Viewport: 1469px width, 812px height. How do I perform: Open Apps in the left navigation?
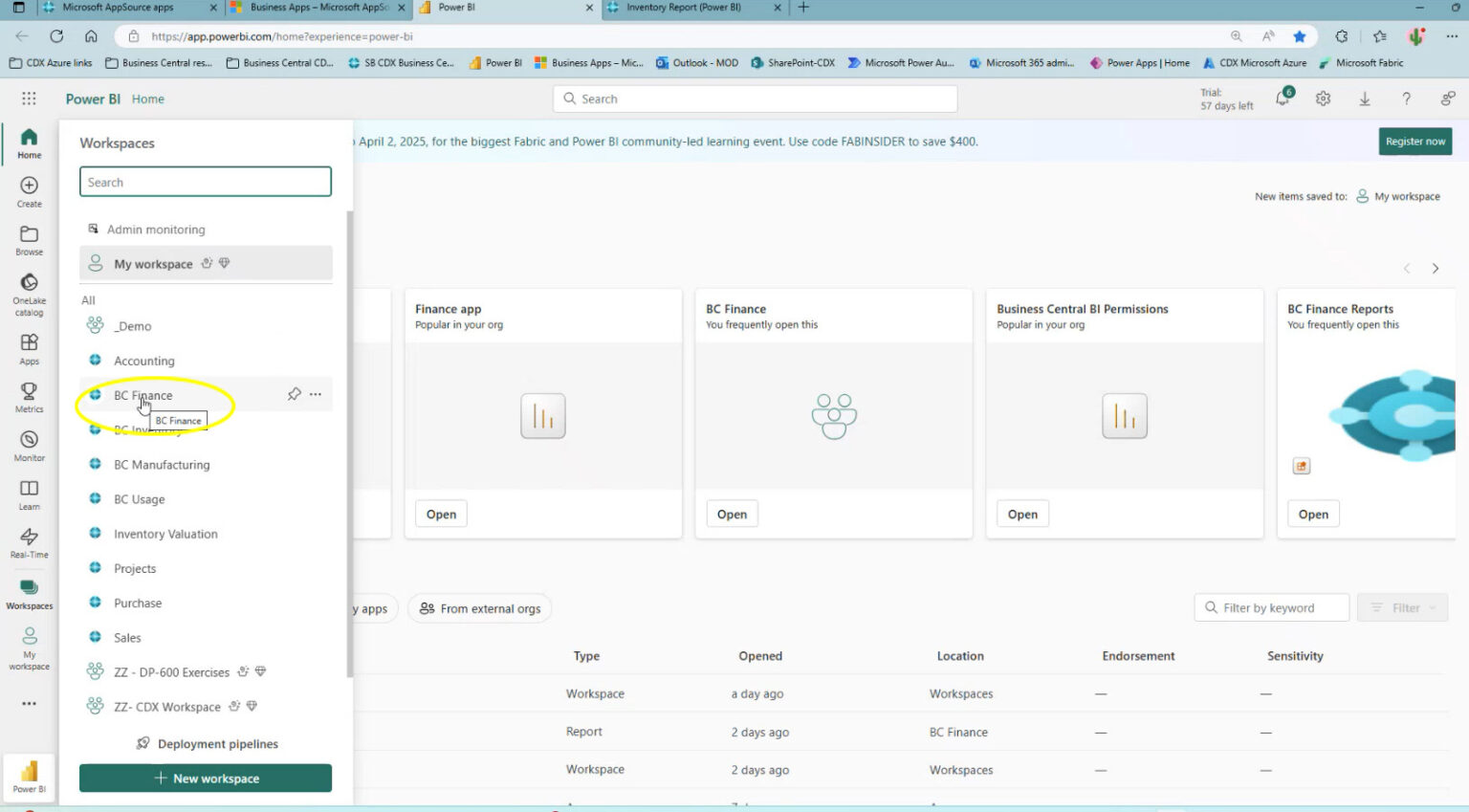[29, 349]
